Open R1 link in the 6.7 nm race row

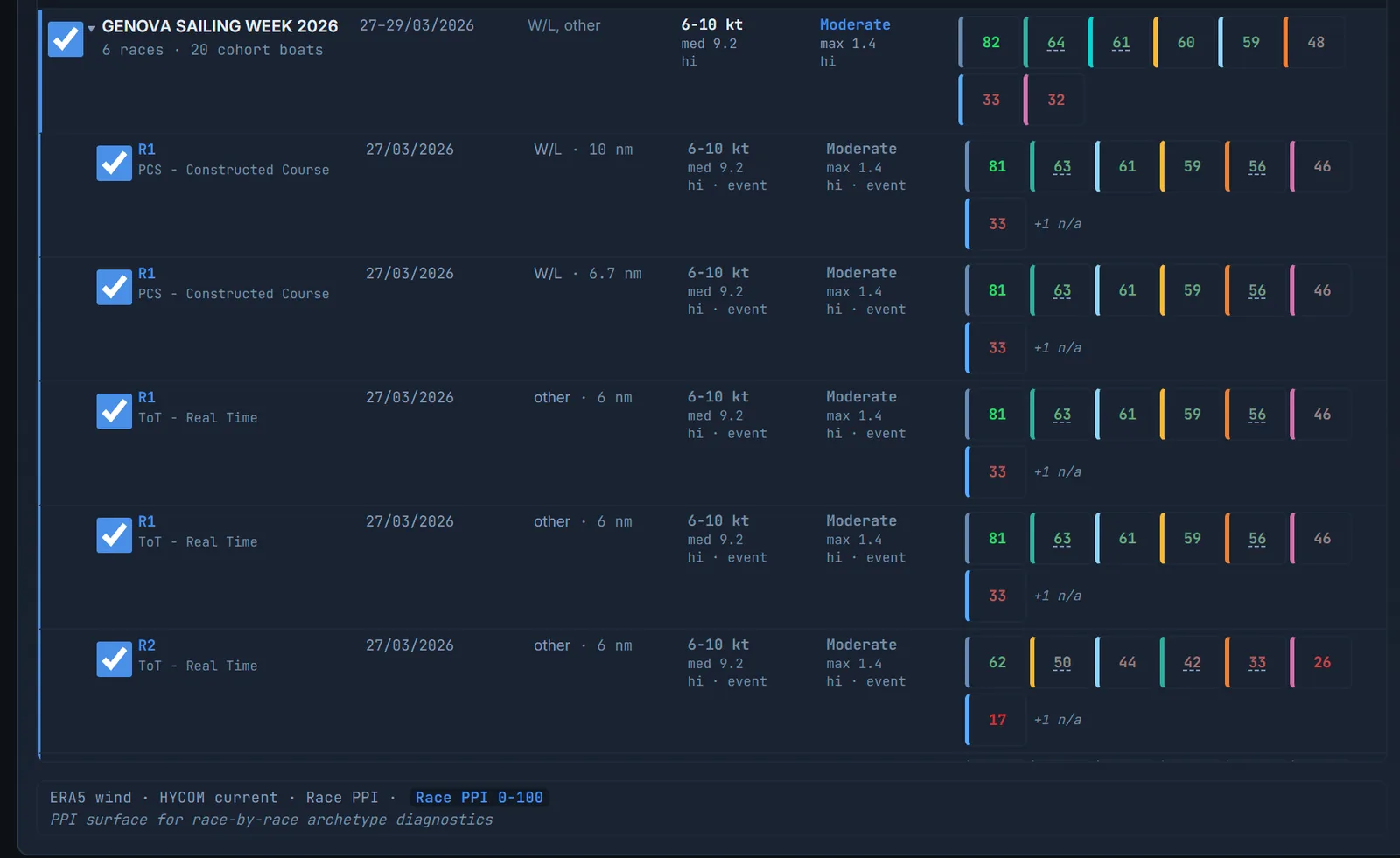click(147, 274)
